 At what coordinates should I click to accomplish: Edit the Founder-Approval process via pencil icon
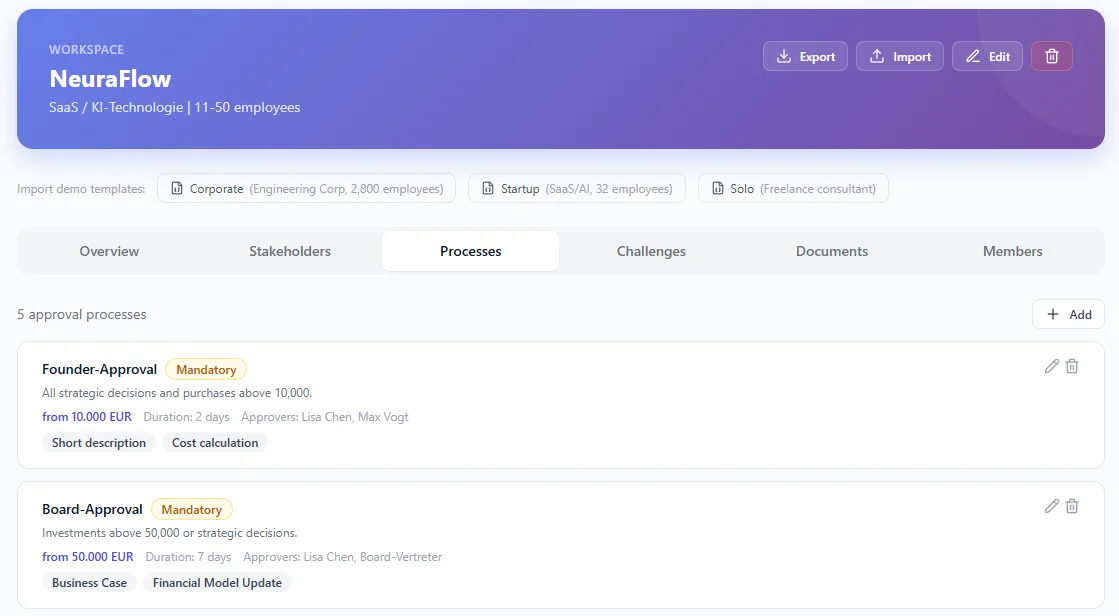pyautogui.click(x=1051, y=366)
